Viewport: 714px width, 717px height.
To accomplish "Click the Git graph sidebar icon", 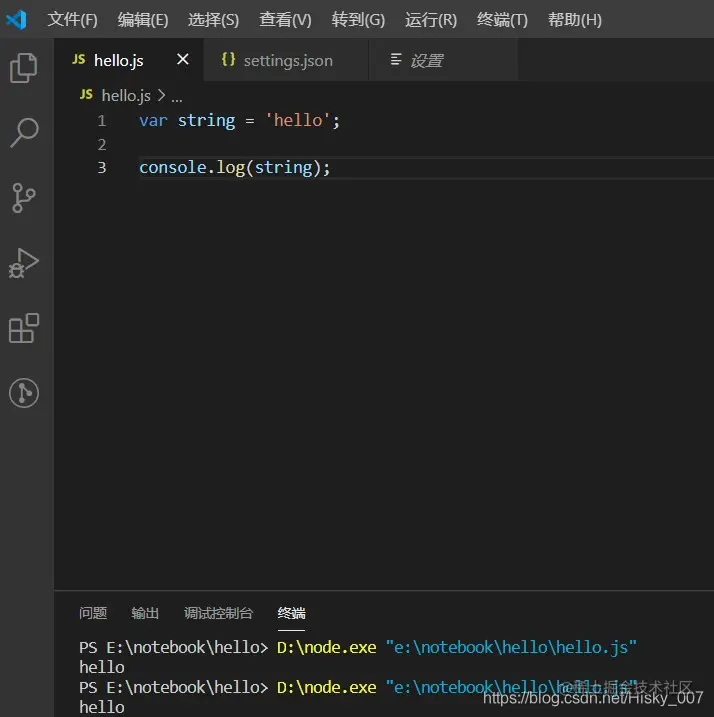I will (24, 393).
